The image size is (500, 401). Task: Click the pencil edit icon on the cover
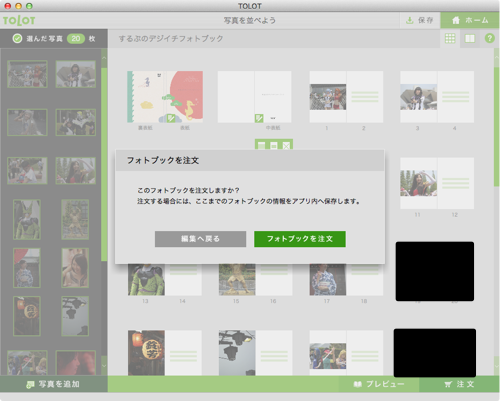click(171, 118)
